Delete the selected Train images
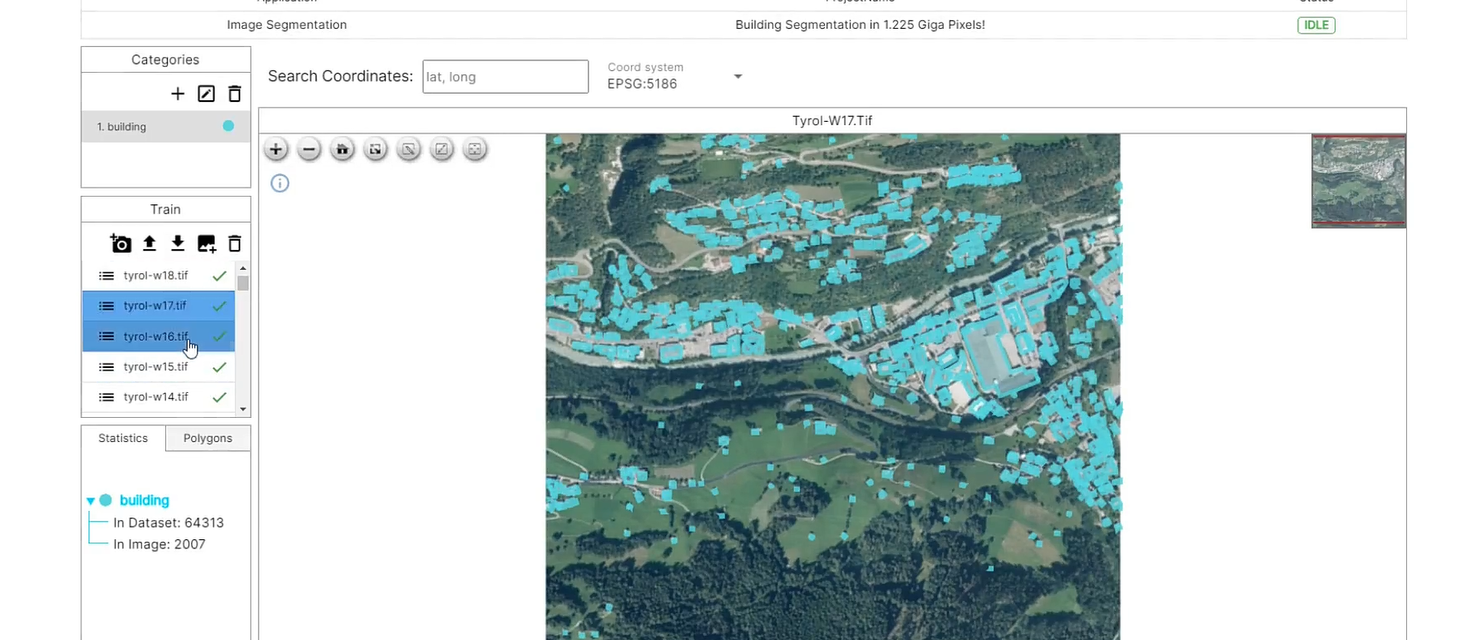The image size is (1483, 640). click(x=235, y=243)
